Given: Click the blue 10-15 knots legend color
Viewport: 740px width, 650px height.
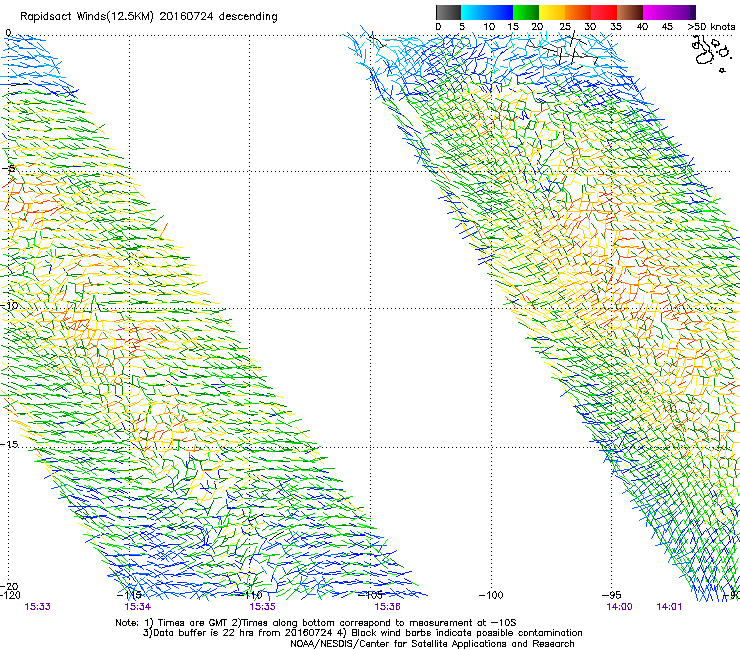Looking at the screenshot, I should click(500, 12).
